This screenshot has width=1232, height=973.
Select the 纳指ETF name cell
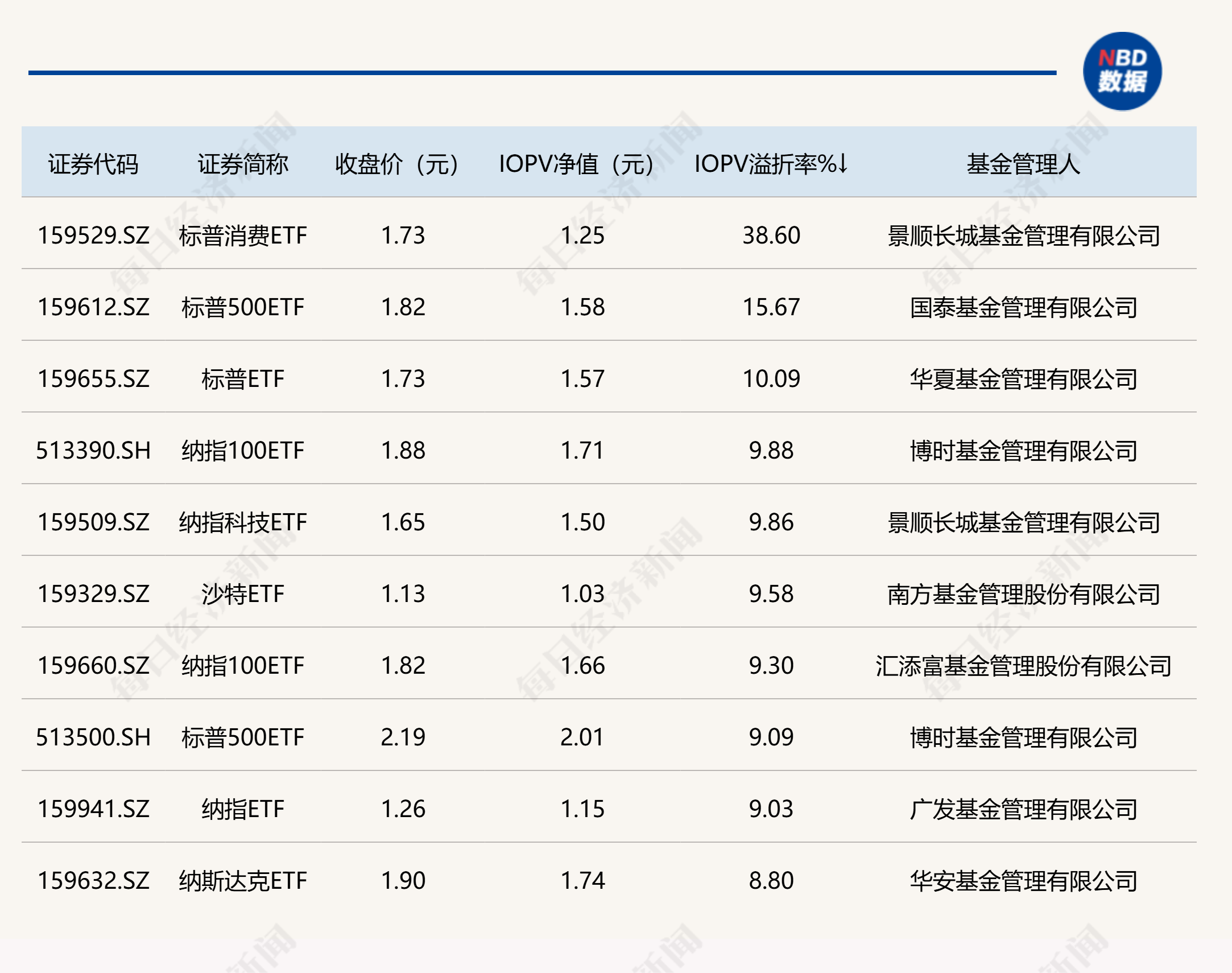[x=243, y=810]
